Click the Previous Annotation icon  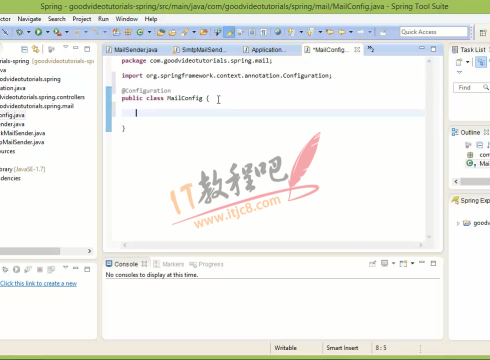tap(310, 32)
